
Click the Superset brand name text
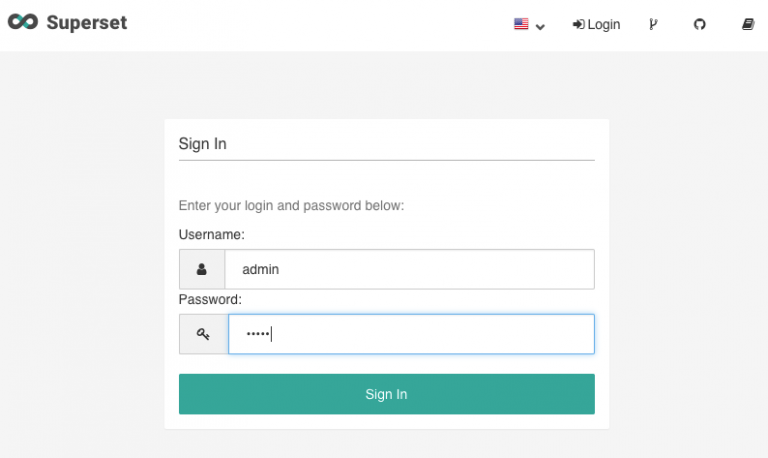pyautogui.click(x=87, y=22)
